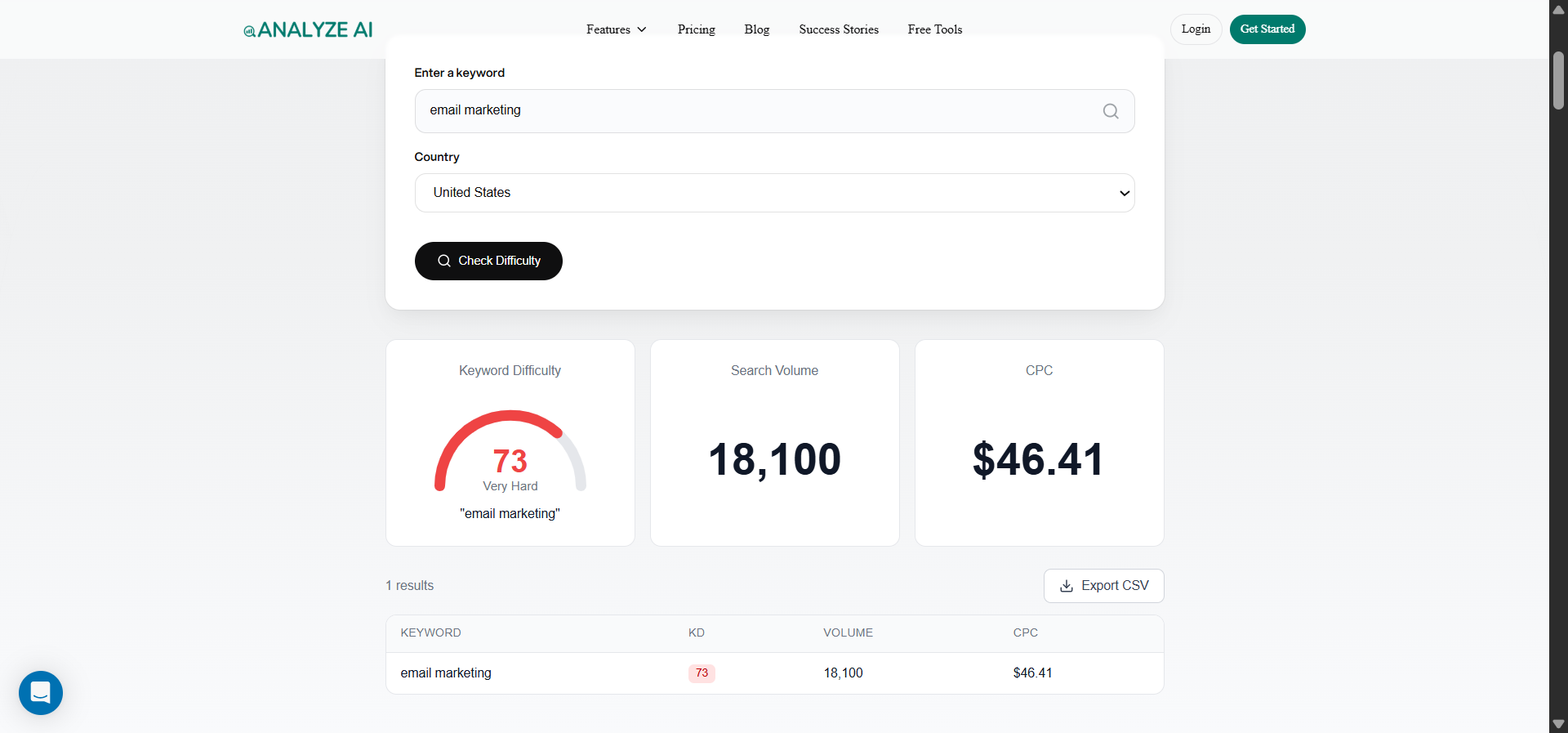This screenshot has width=1568, height=733.
Task: Click the search magnifier icon in keyword field
Action: pos(1111,111)
